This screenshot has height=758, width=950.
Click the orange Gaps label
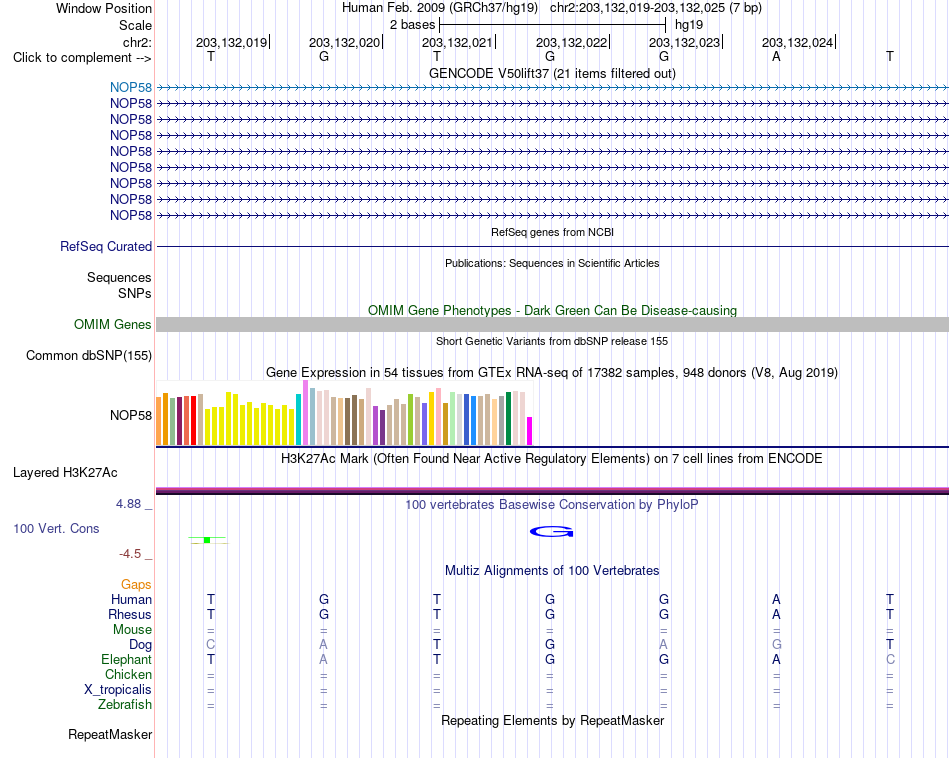(136, 585)
